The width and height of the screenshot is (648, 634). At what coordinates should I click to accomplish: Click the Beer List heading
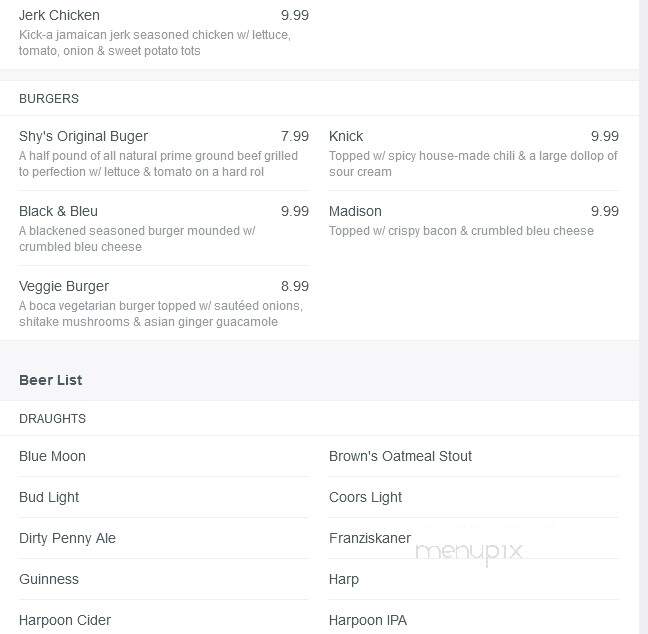(x=50, y=380)
